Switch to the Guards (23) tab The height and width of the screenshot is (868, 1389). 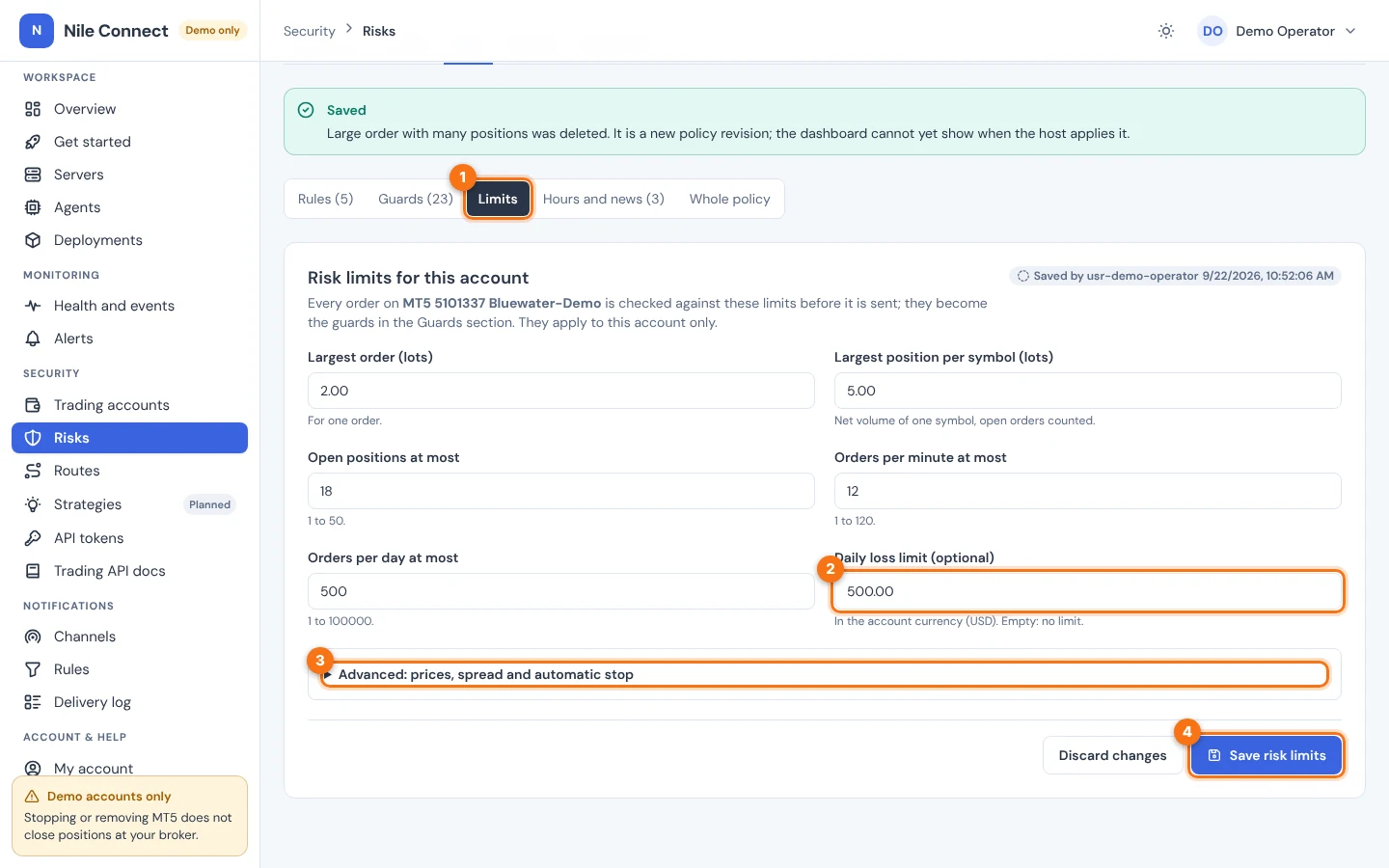[416, 199]
